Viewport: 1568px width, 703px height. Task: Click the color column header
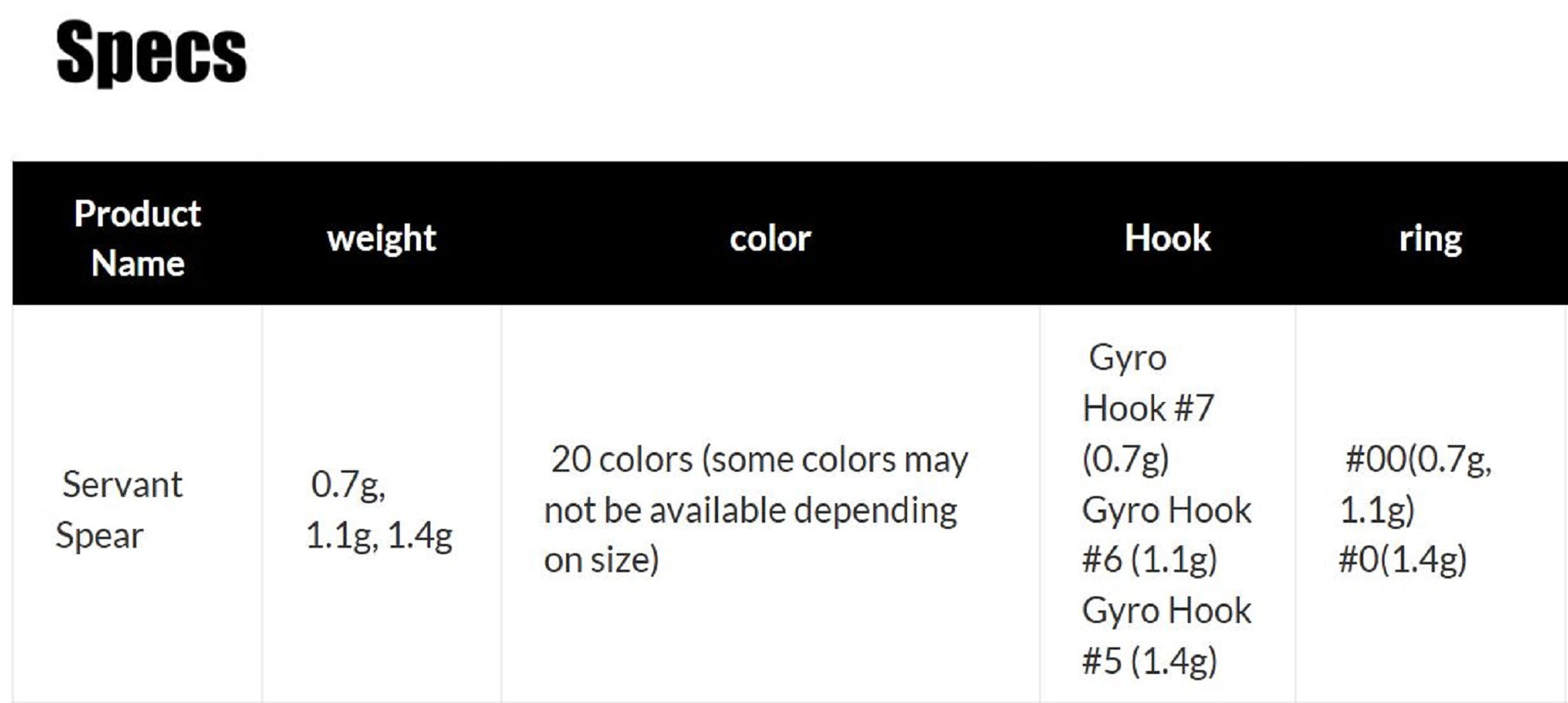coord(770,238)
